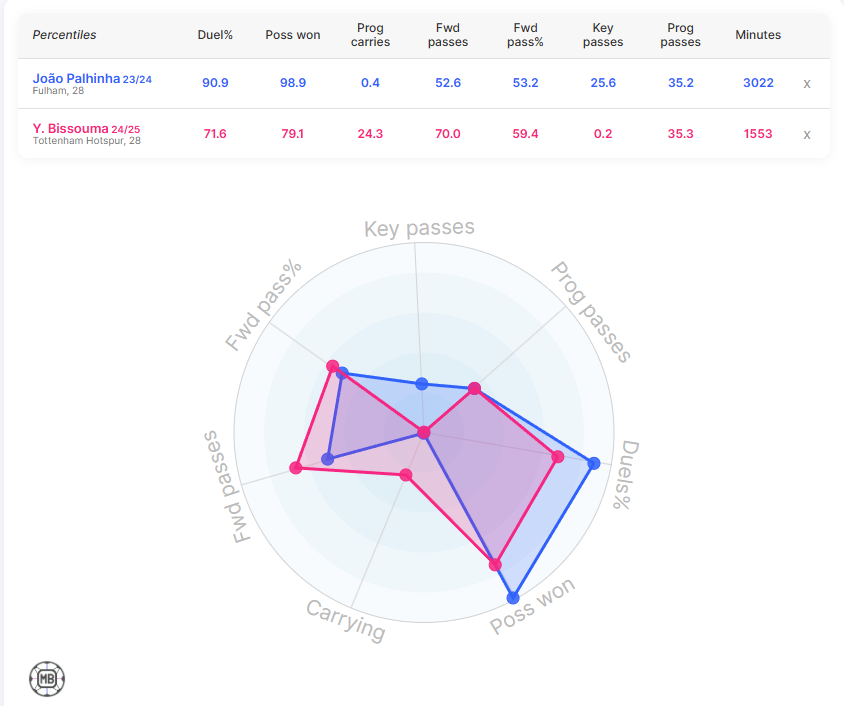Select the Key passes column header
Image resolution: width=844 pixels, height=706 pixels.
(603, 35)
